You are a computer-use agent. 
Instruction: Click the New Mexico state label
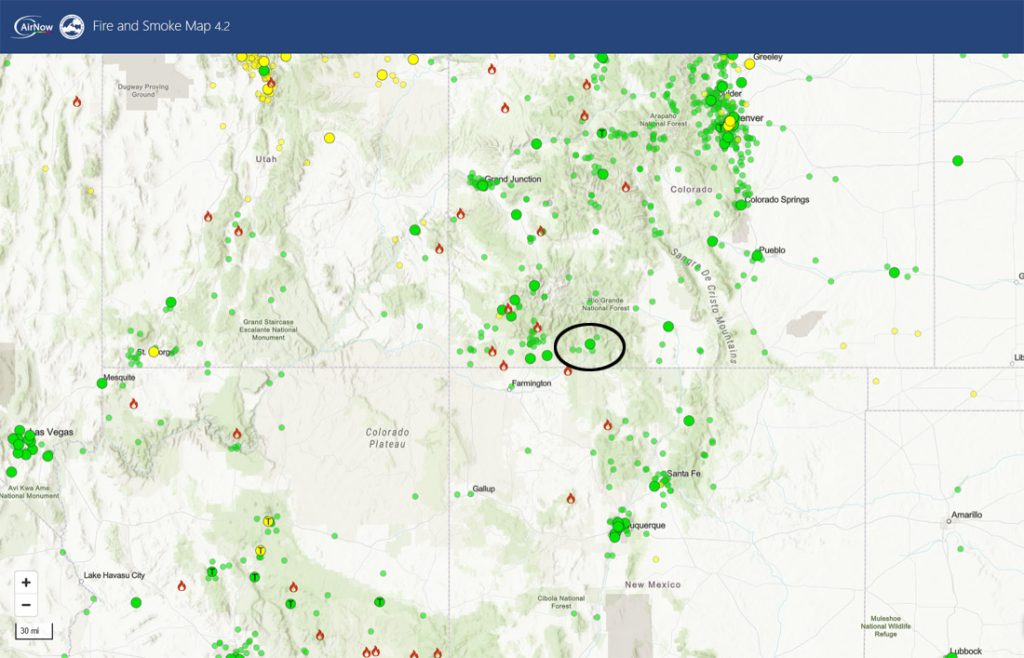point(652,585)
